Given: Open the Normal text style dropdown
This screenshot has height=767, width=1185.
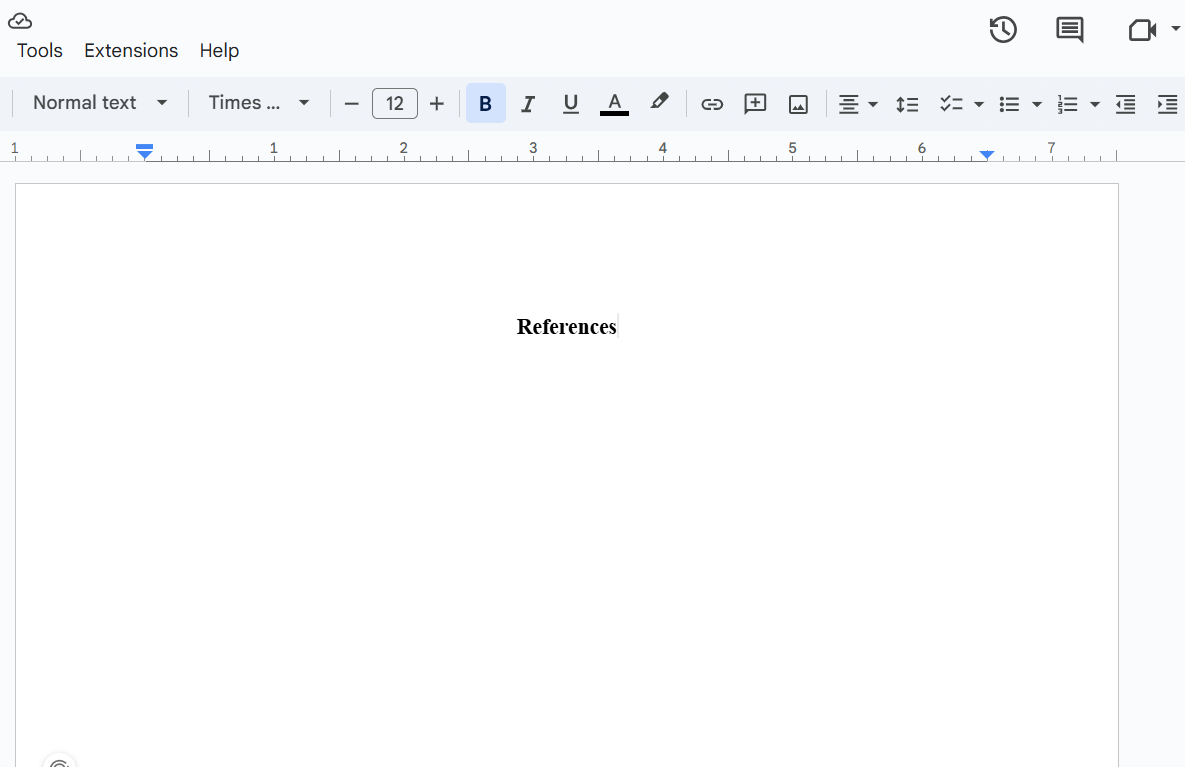Looking at the screenshot, I should point(98,103).
